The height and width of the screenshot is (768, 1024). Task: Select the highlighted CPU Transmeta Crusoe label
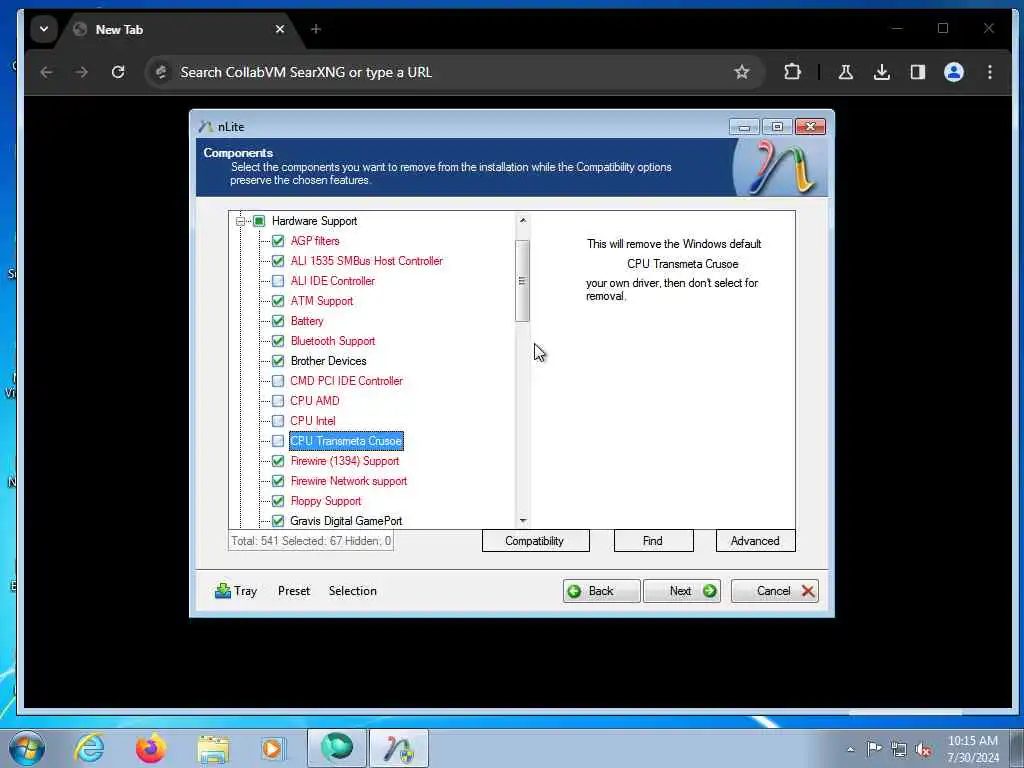pos(346,441)
